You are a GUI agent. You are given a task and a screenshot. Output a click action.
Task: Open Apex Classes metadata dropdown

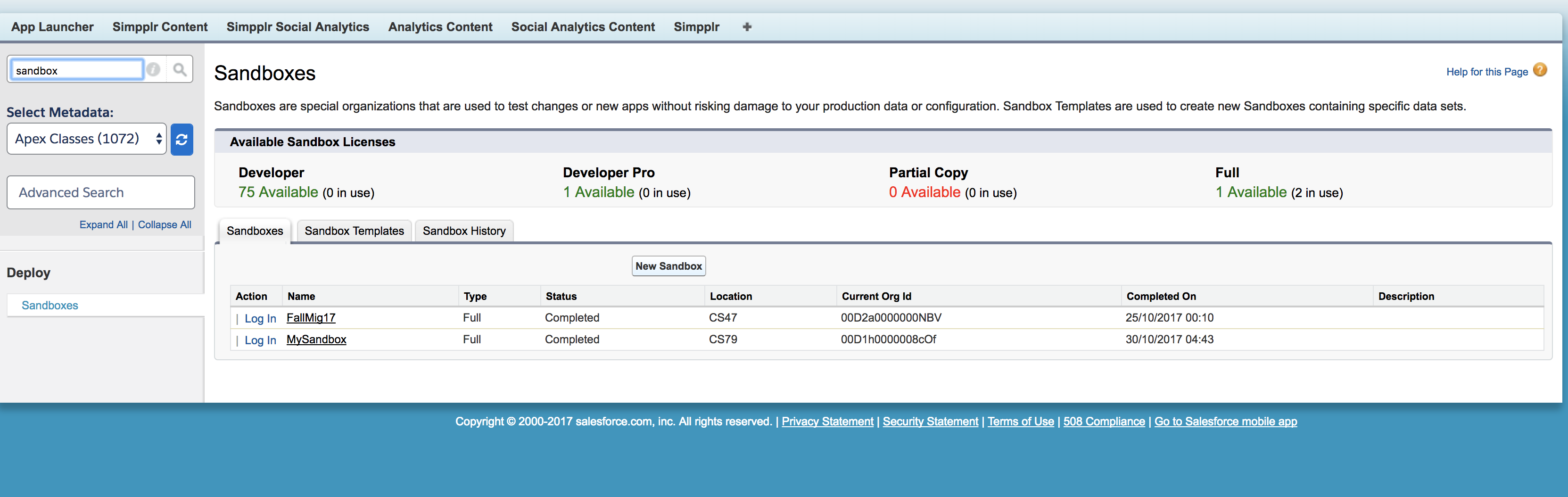click(86, 139)
